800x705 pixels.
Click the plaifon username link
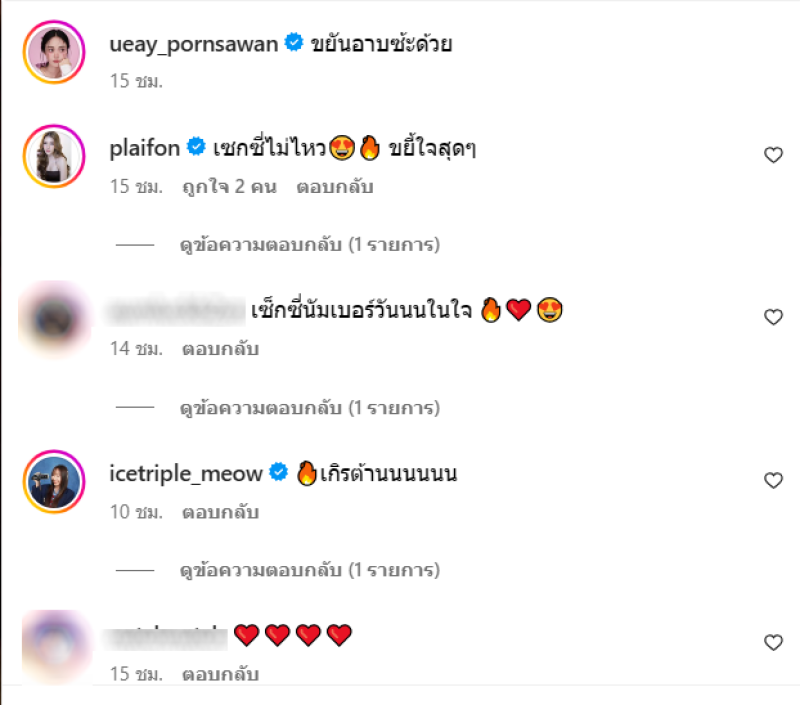point(144,148)
